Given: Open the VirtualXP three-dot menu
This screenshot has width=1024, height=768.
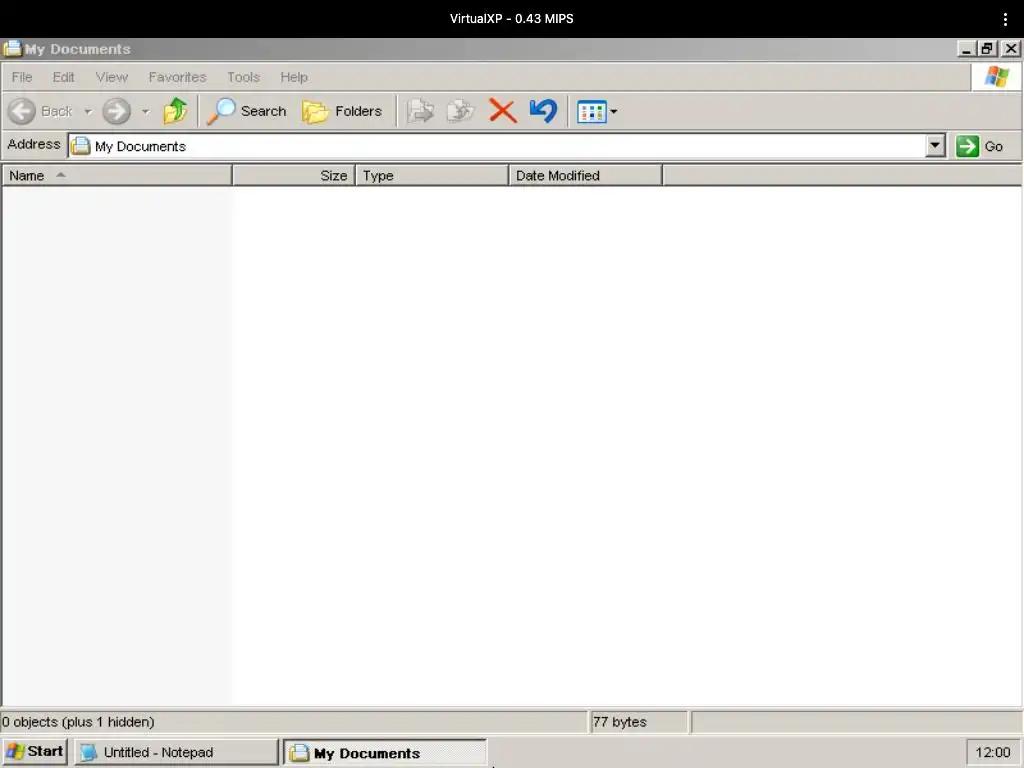Looking at the screenshot, I should [1005, 19].
